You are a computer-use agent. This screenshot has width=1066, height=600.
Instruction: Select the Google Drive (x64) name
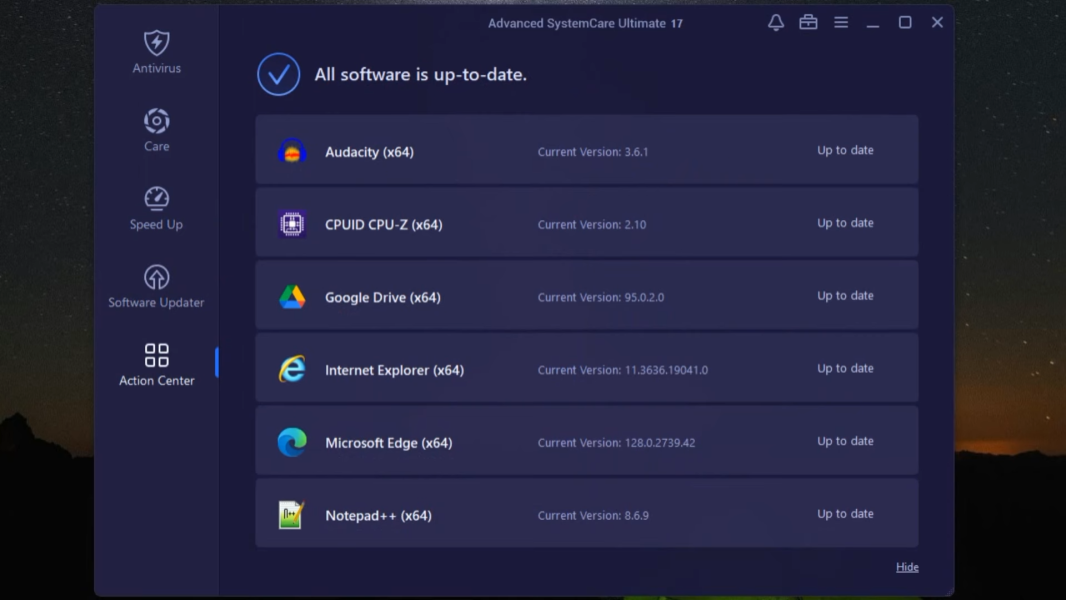coord(383,298)
